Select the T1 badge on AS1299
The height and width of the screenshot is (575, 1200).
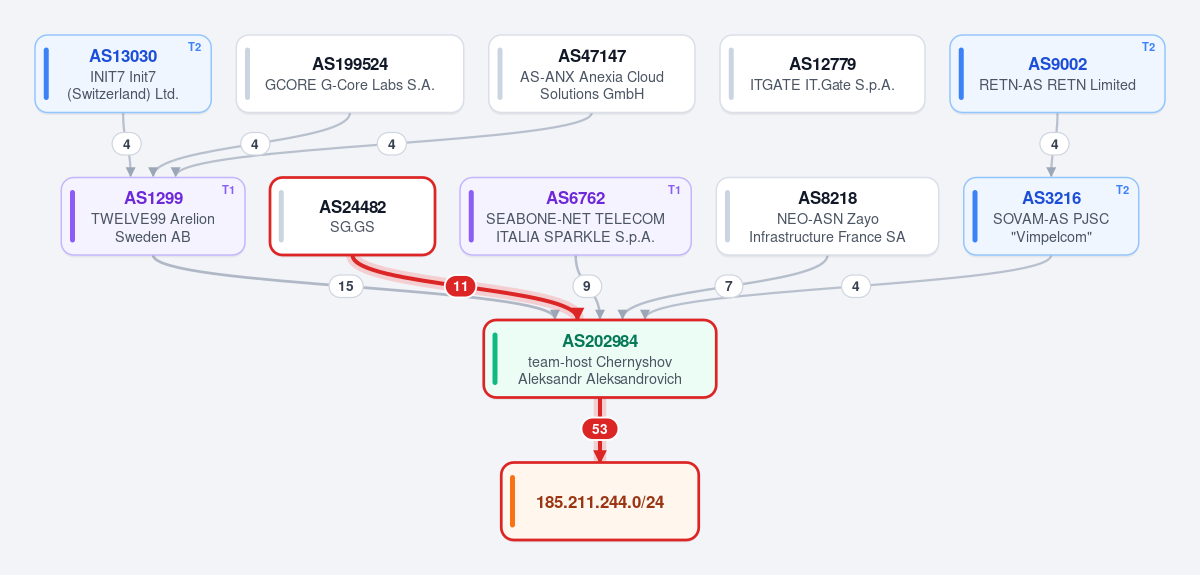click(x=228, y=190)
